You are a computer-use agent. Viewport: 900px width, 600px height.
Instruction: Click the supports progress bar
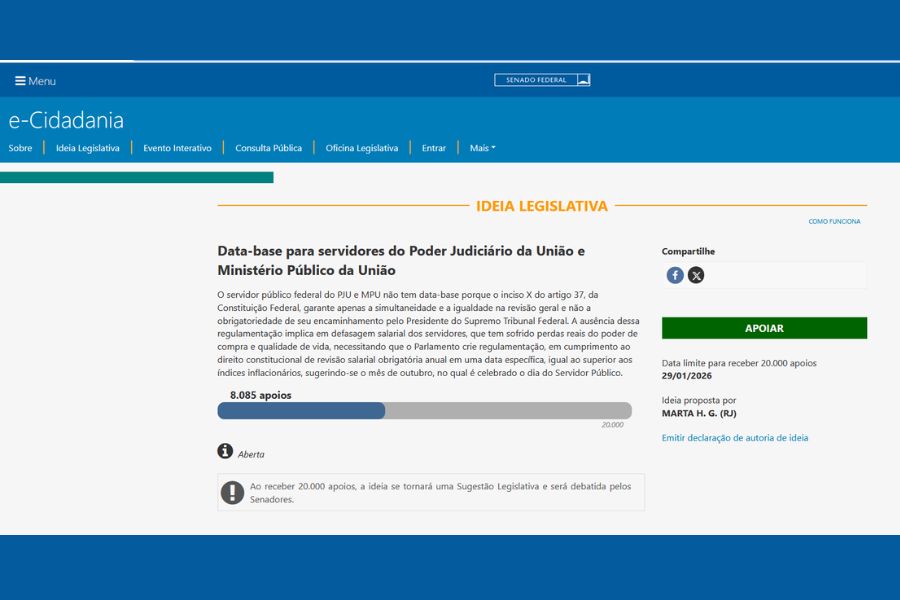pyautogui.click(x=424, y=411)
